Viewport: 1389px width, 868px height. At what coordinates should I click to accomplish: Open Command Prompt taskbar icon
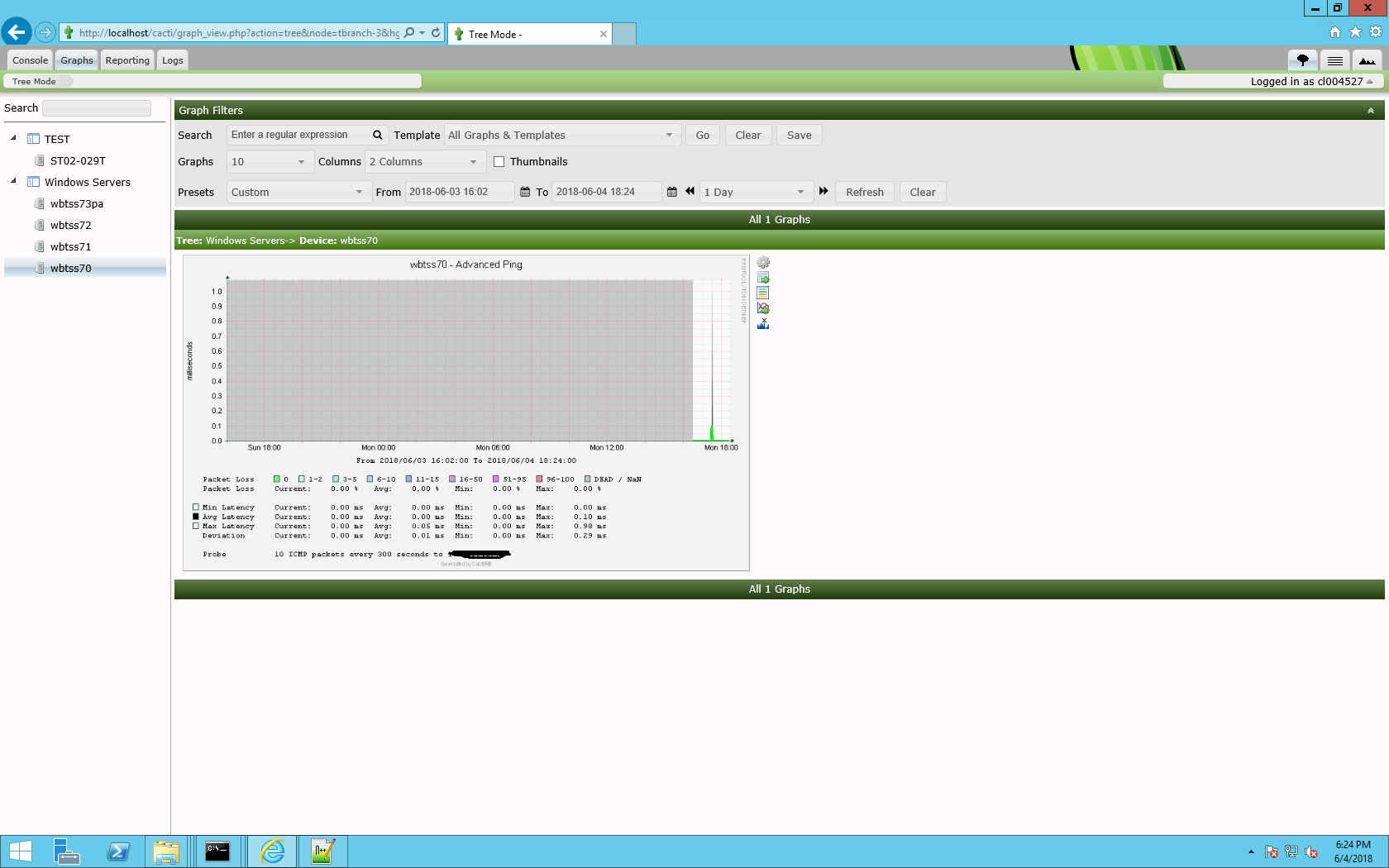(x=217, y=851)
